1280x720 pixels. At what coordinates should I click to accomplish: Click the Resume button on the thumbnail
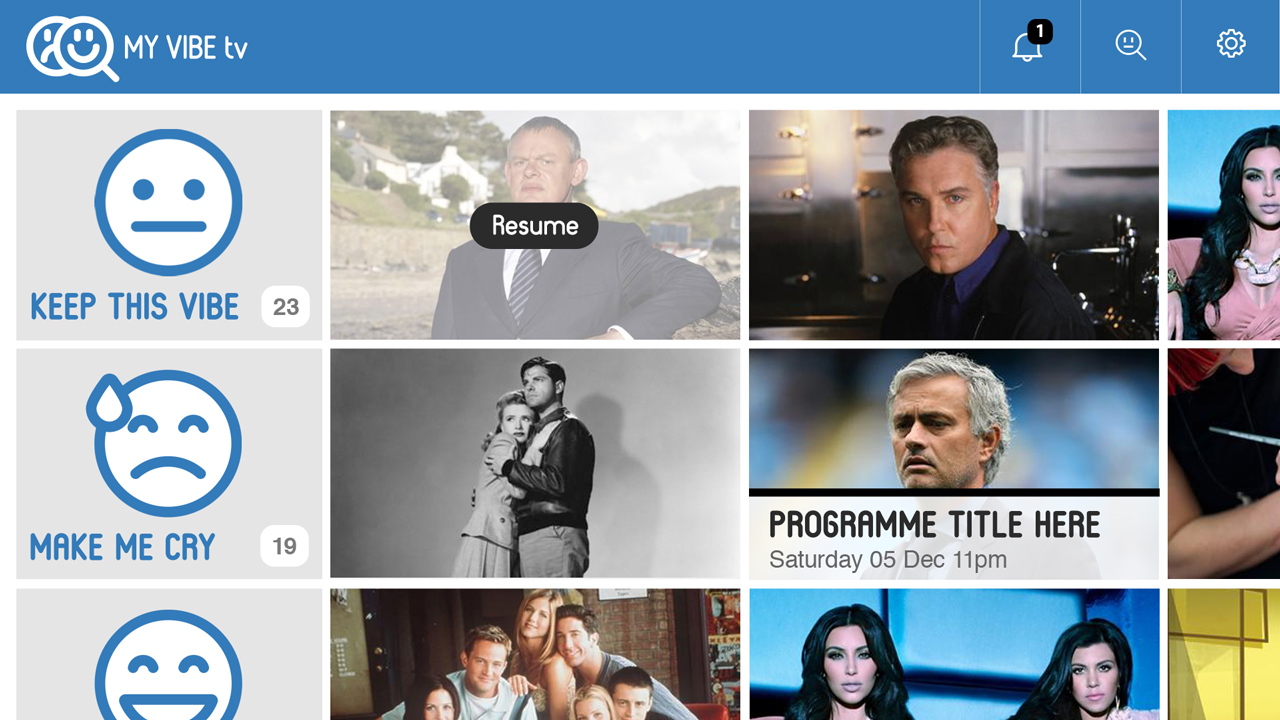(x=534, y=226)
